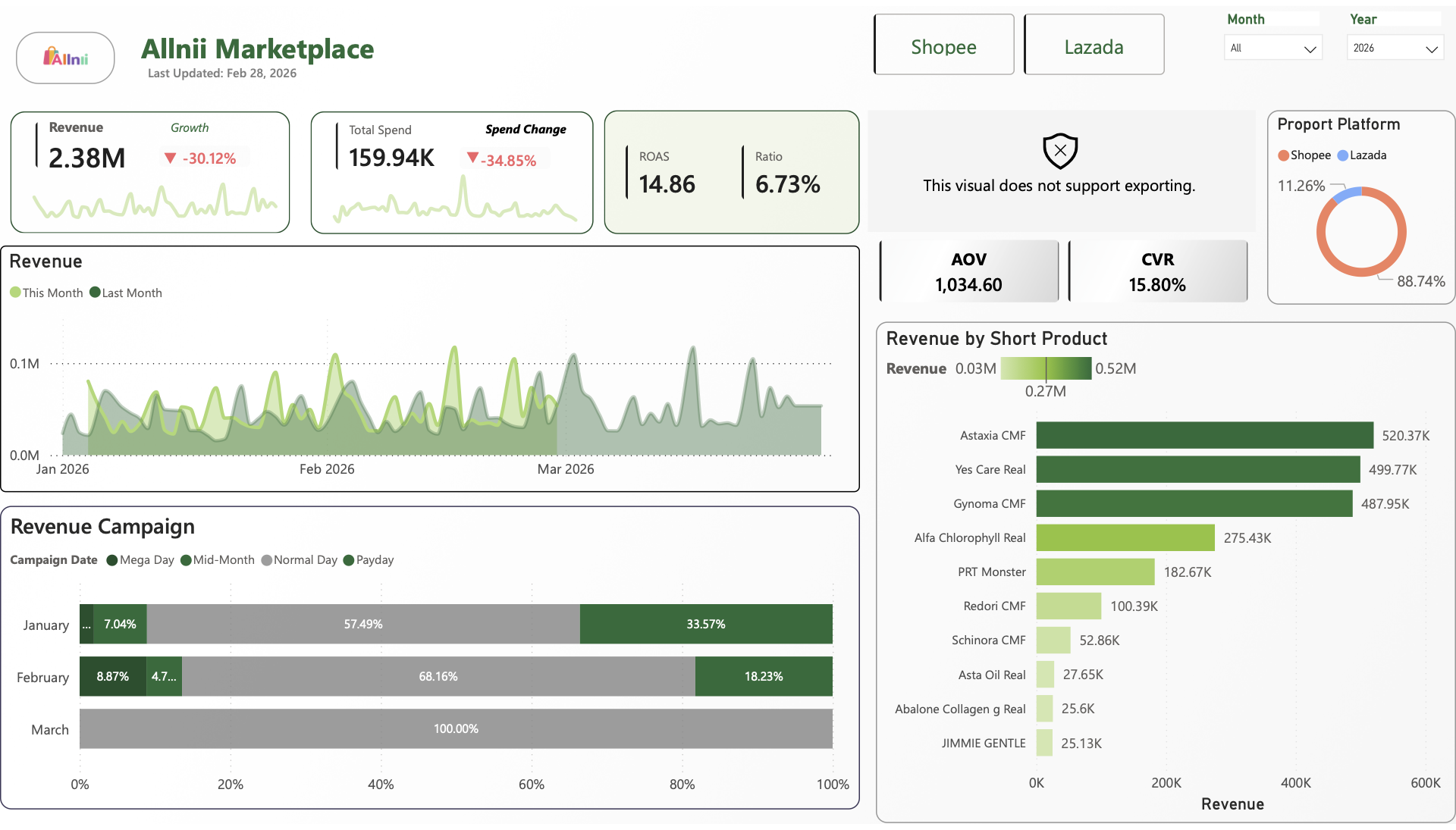Click the Yes Care Real revenue bar
Viewport: 1456px width, 830px height.
1198,469
